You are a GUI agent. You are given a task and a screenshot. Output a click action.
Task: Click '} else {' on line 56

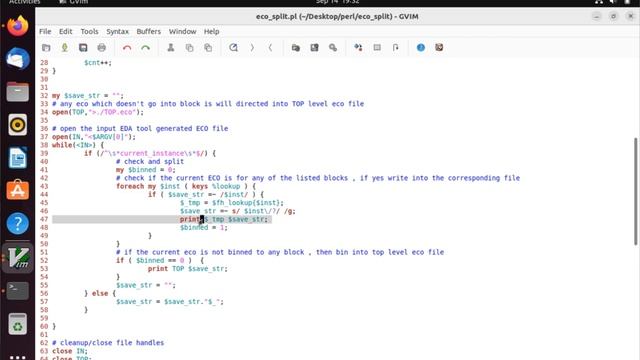pyautogui.click(x=100, y=293)
